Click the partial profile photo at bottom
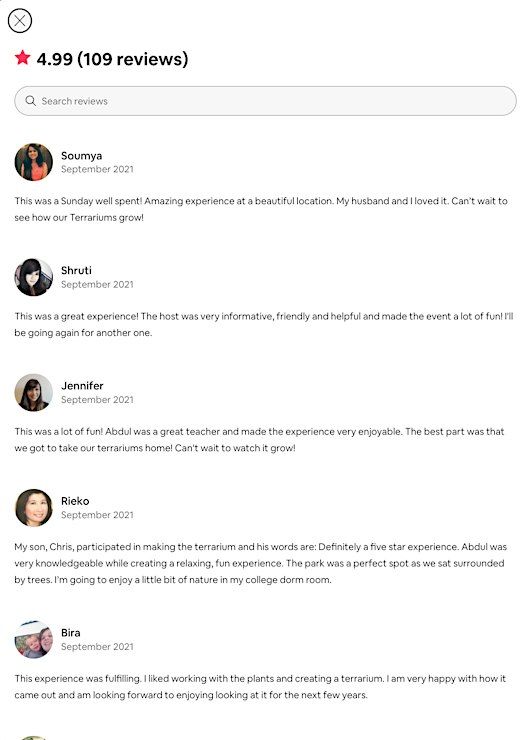This screenshot has width=529, height=740. click(x=34, y=738)
